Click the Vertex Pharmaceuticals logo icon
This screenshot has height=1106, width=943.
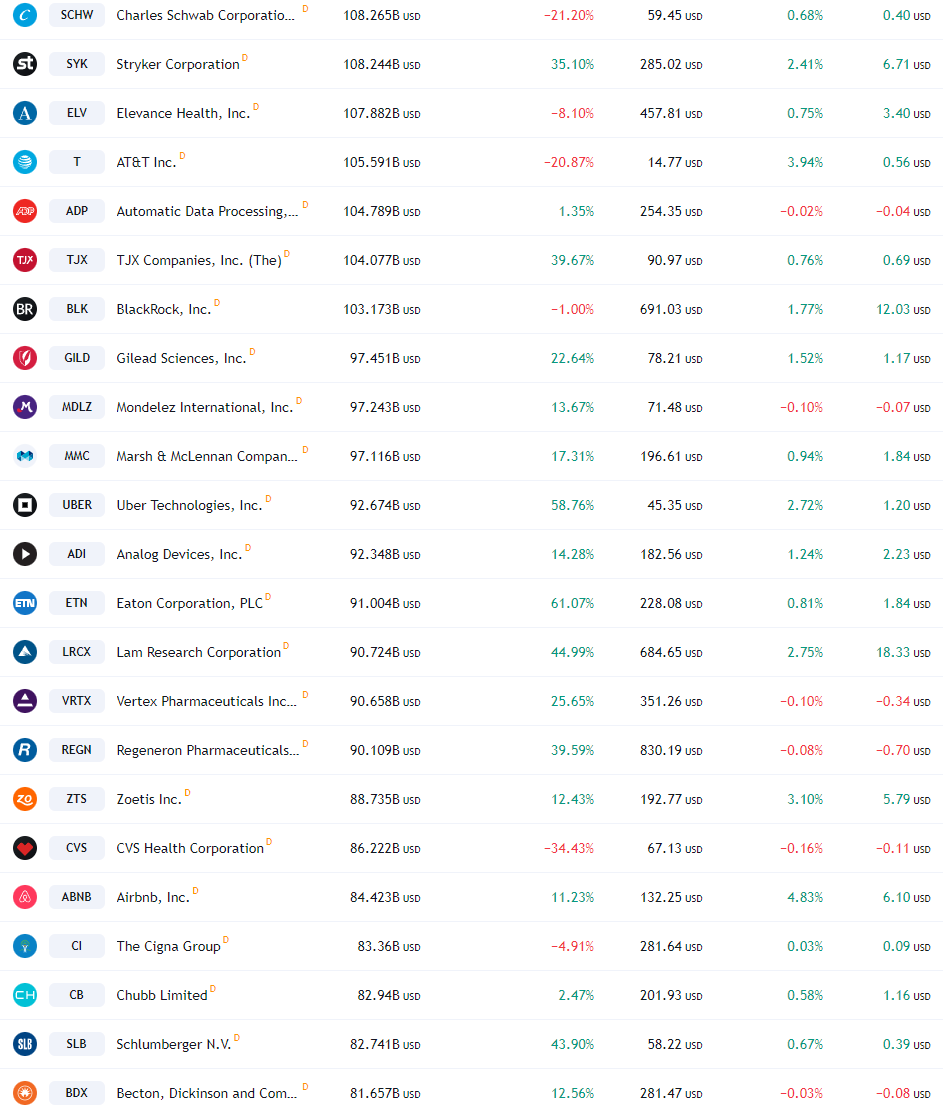click(x=25, y=701)
